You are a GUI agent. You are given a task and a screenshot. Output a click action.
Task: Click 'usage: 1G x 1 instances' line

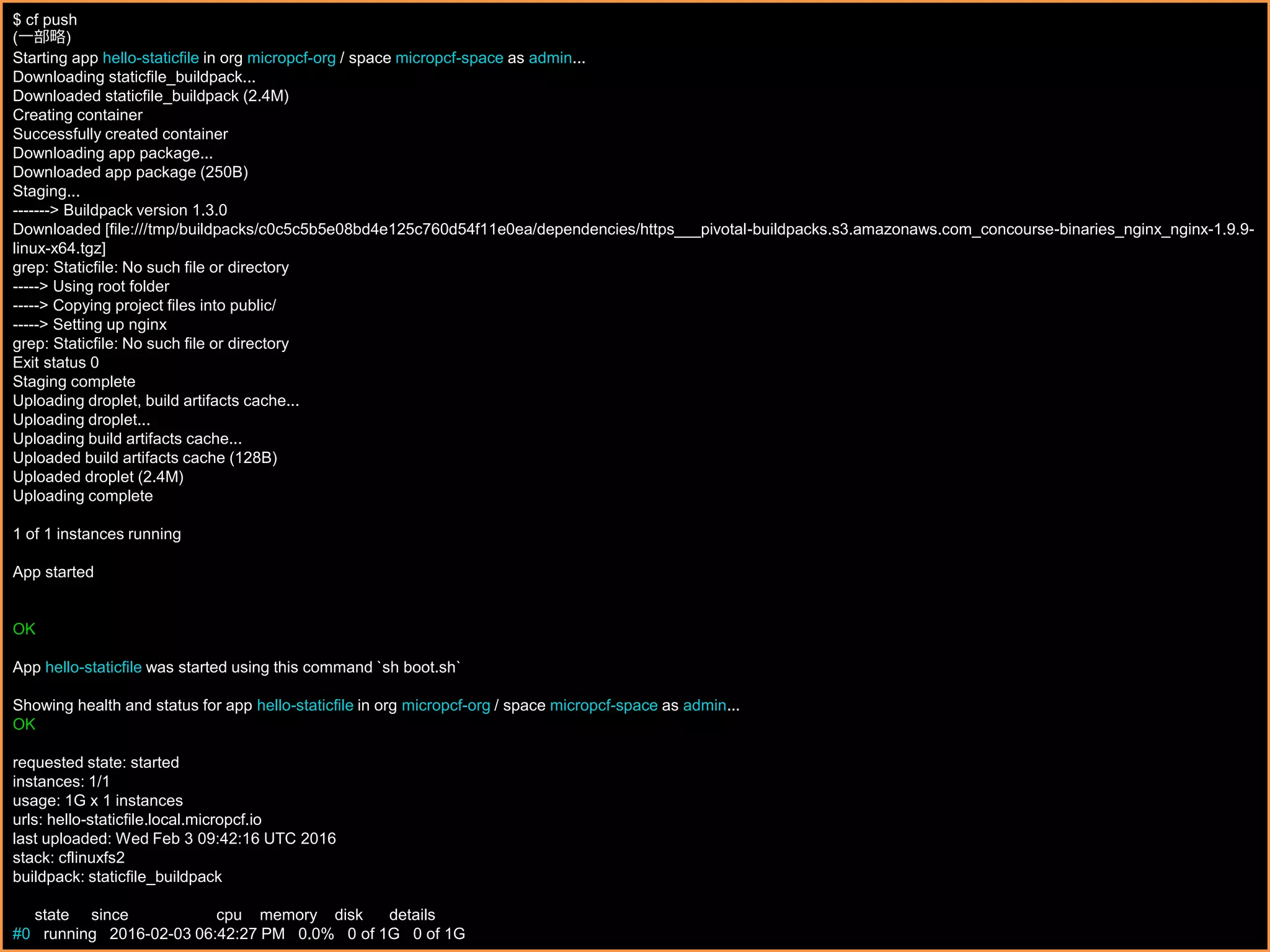(x=97, y=801)
